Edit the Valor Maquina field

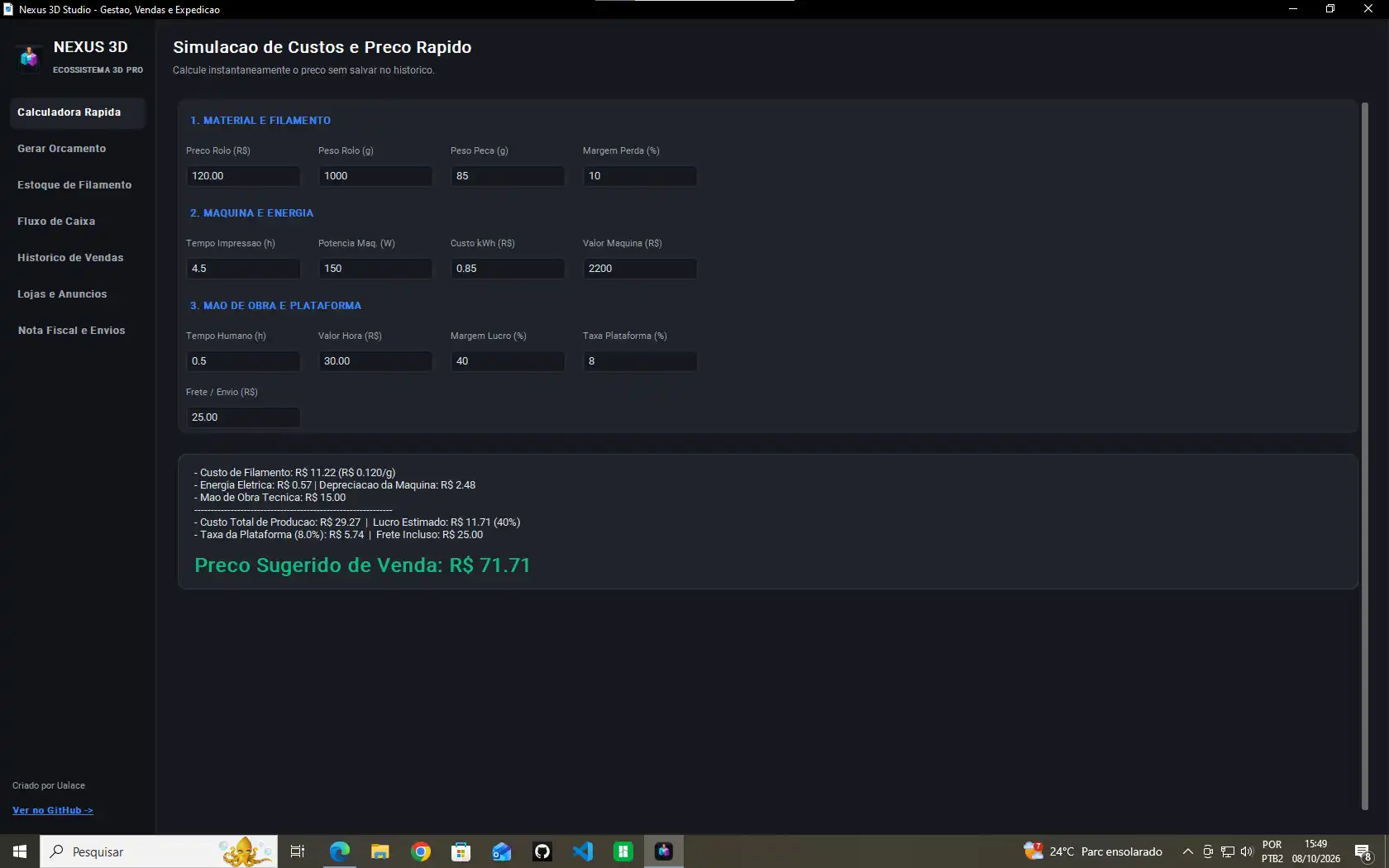tap(640, 269)
